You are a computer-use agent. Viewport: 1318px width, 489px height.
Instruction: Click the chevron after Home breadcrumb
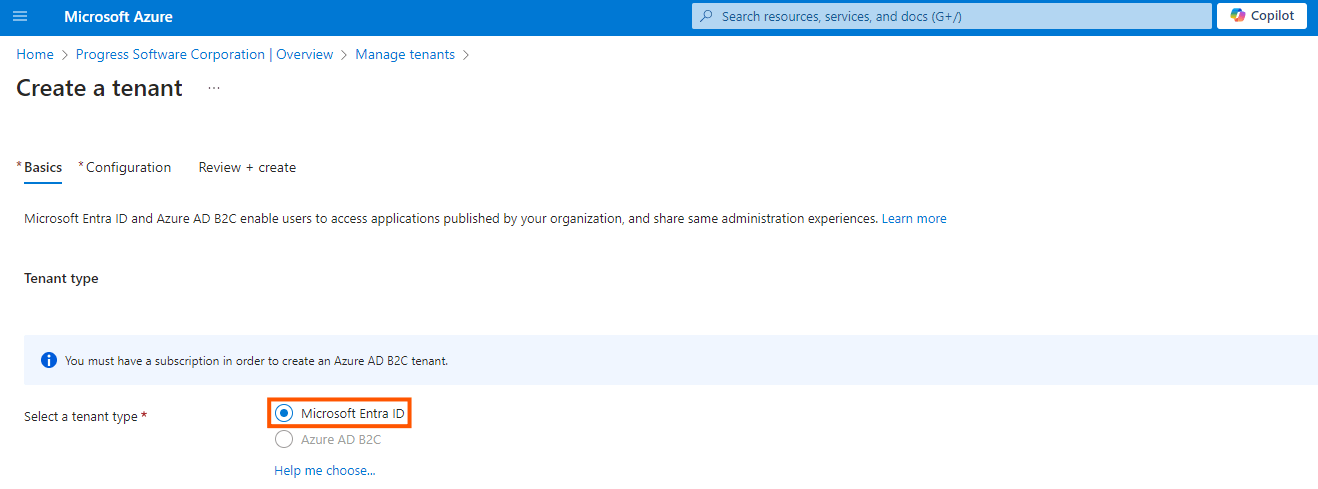click(x=65, y=55)
